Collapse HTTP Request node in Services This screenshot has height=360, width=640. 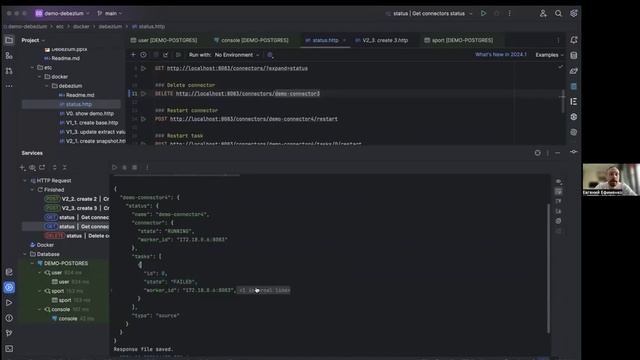click(25, 180)
